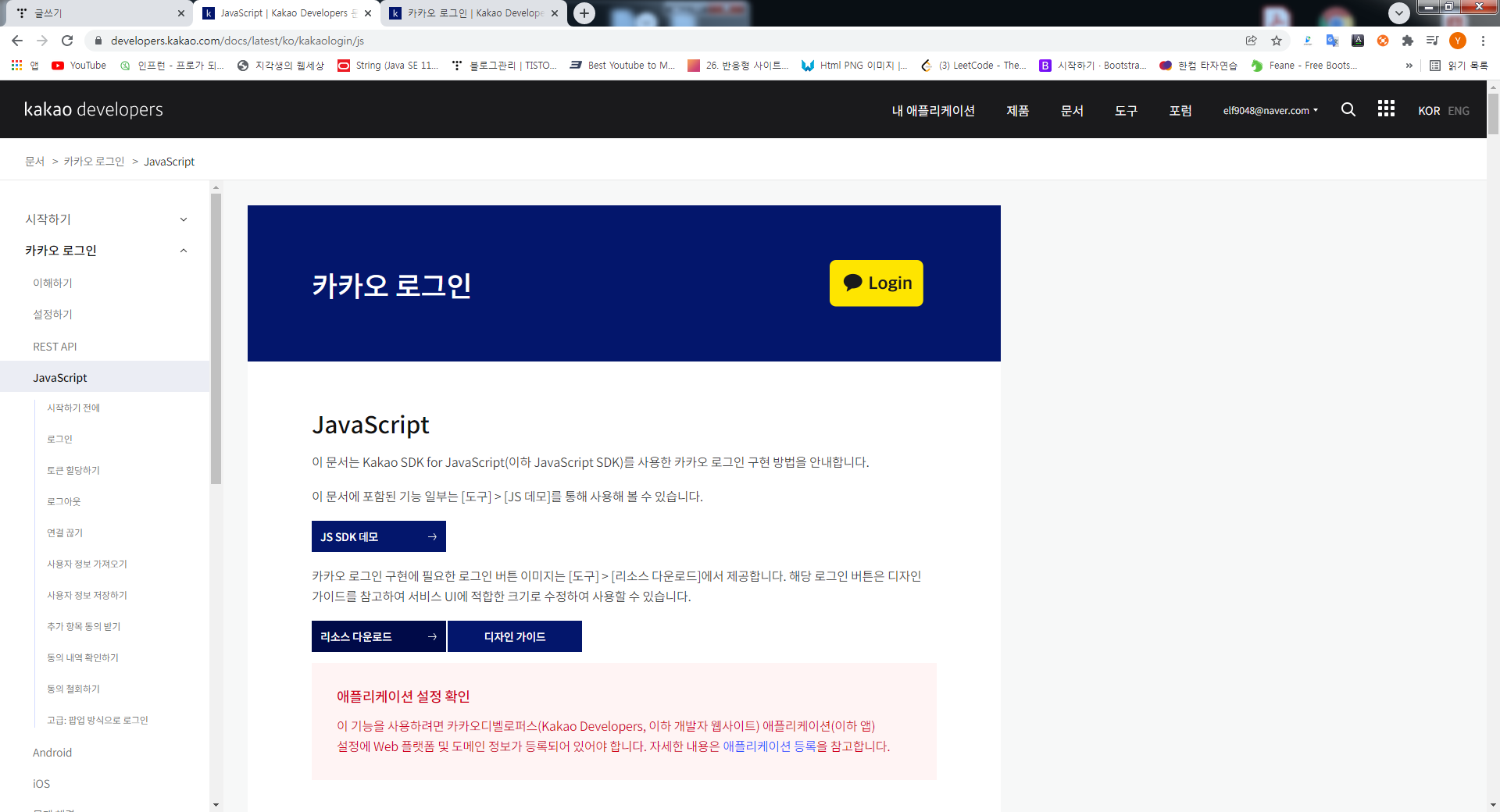
Task: Jump to 사용자 정보 가져오기 section
Action: click(87, 564)
